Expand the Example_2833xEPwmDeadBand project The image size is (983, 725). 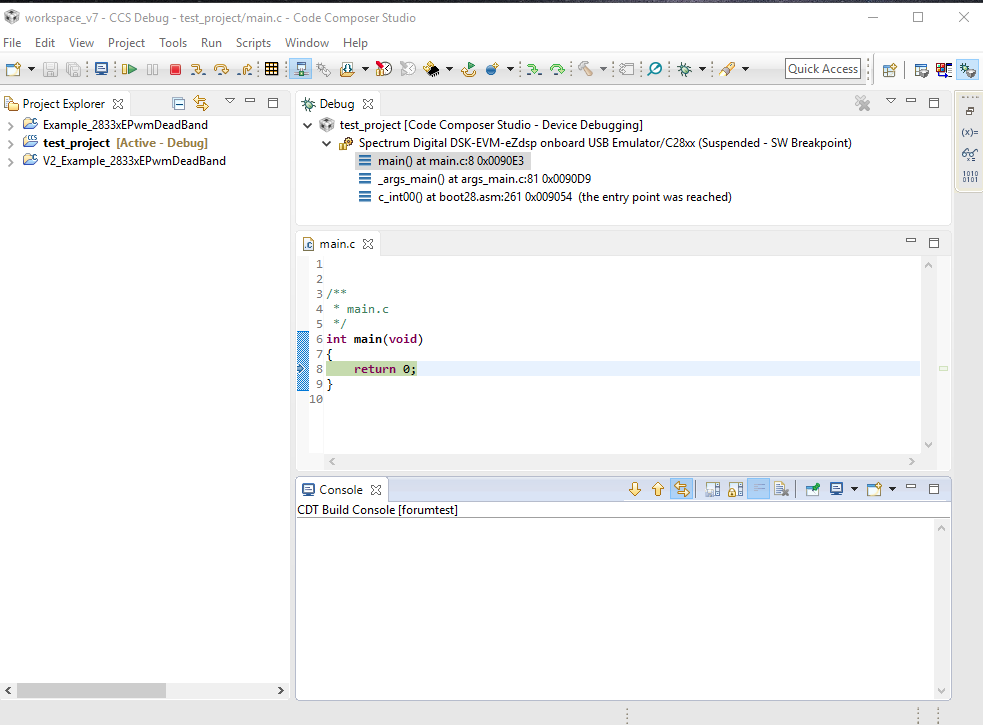pos(10,125)
